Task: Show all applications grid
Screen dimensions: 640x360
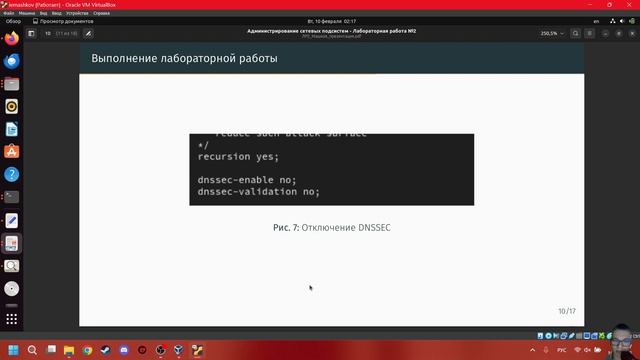Action: click(x=11, y=319)
